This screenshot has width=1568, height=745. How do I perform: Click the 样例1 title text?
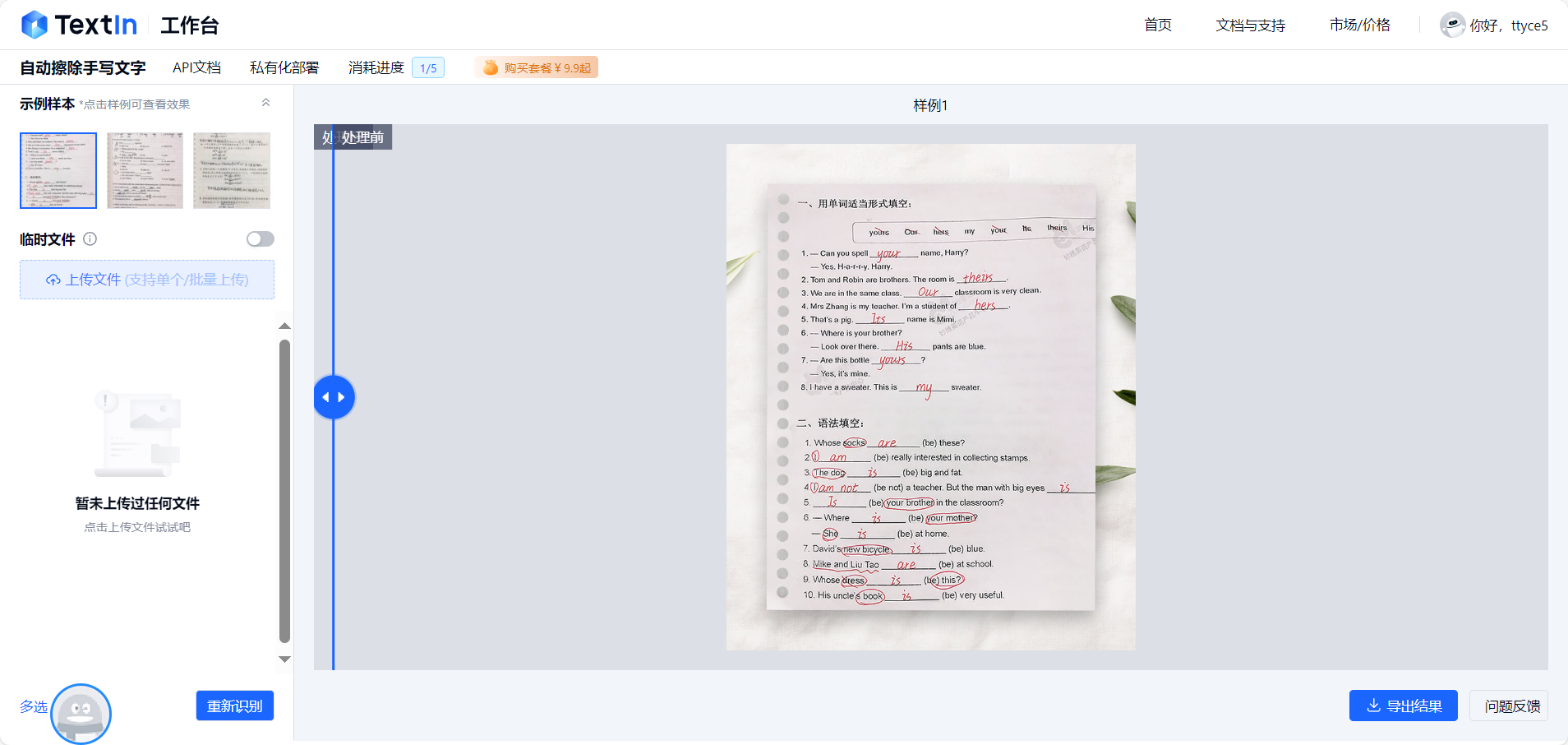(x=930, y=105)
